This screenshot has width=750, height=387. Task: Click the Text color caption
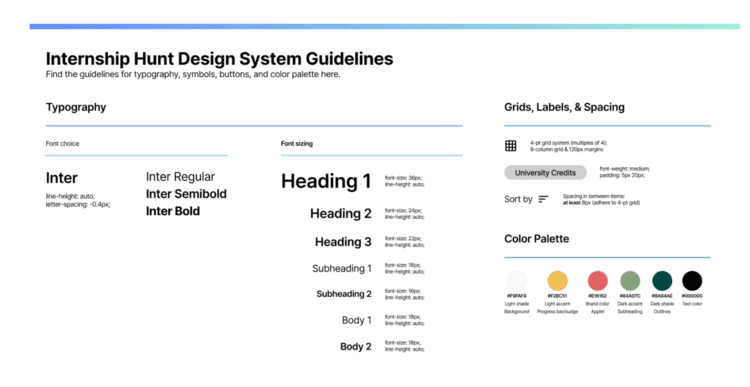click(x=692, y=304)
